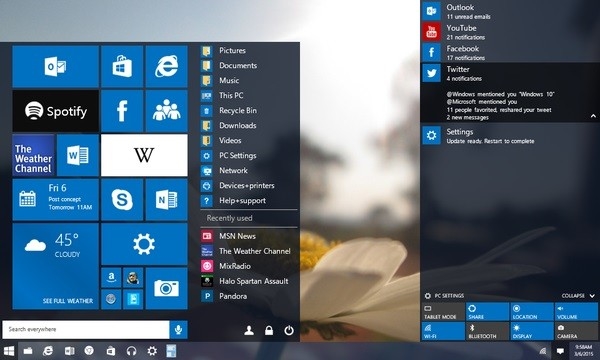
Task: Expand the Outlook unread emails notification
Action: point(510,11)
